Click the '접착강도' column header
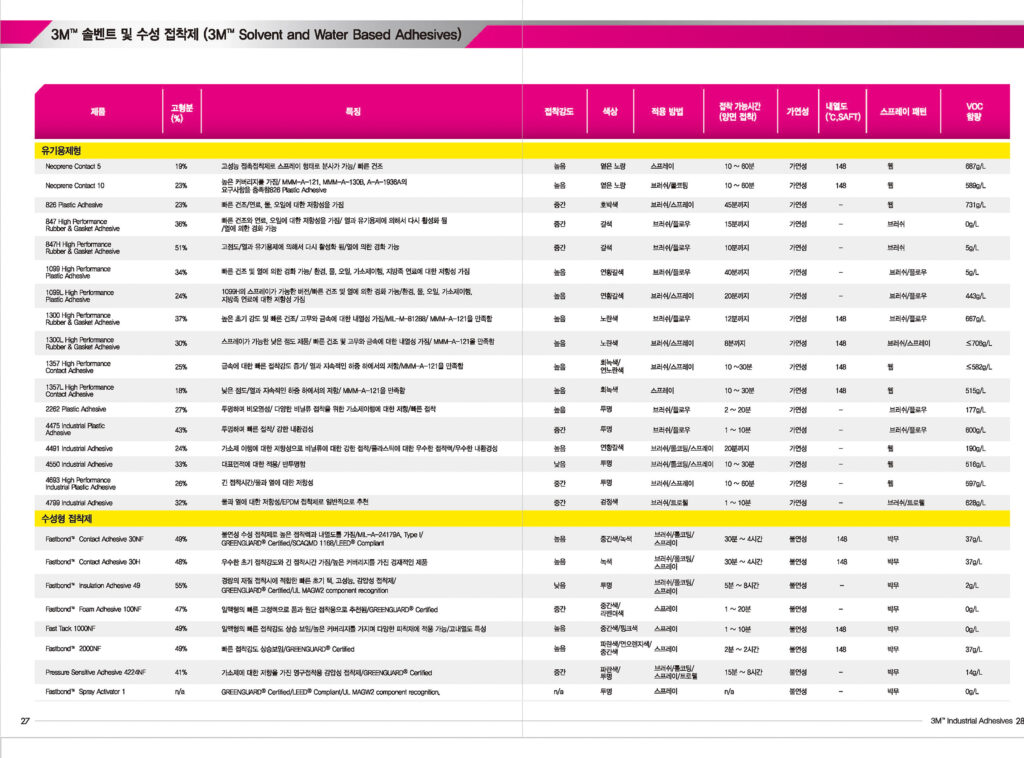Image resolution: width=1024 pixels, height=758 pixels. click(559, 112)
